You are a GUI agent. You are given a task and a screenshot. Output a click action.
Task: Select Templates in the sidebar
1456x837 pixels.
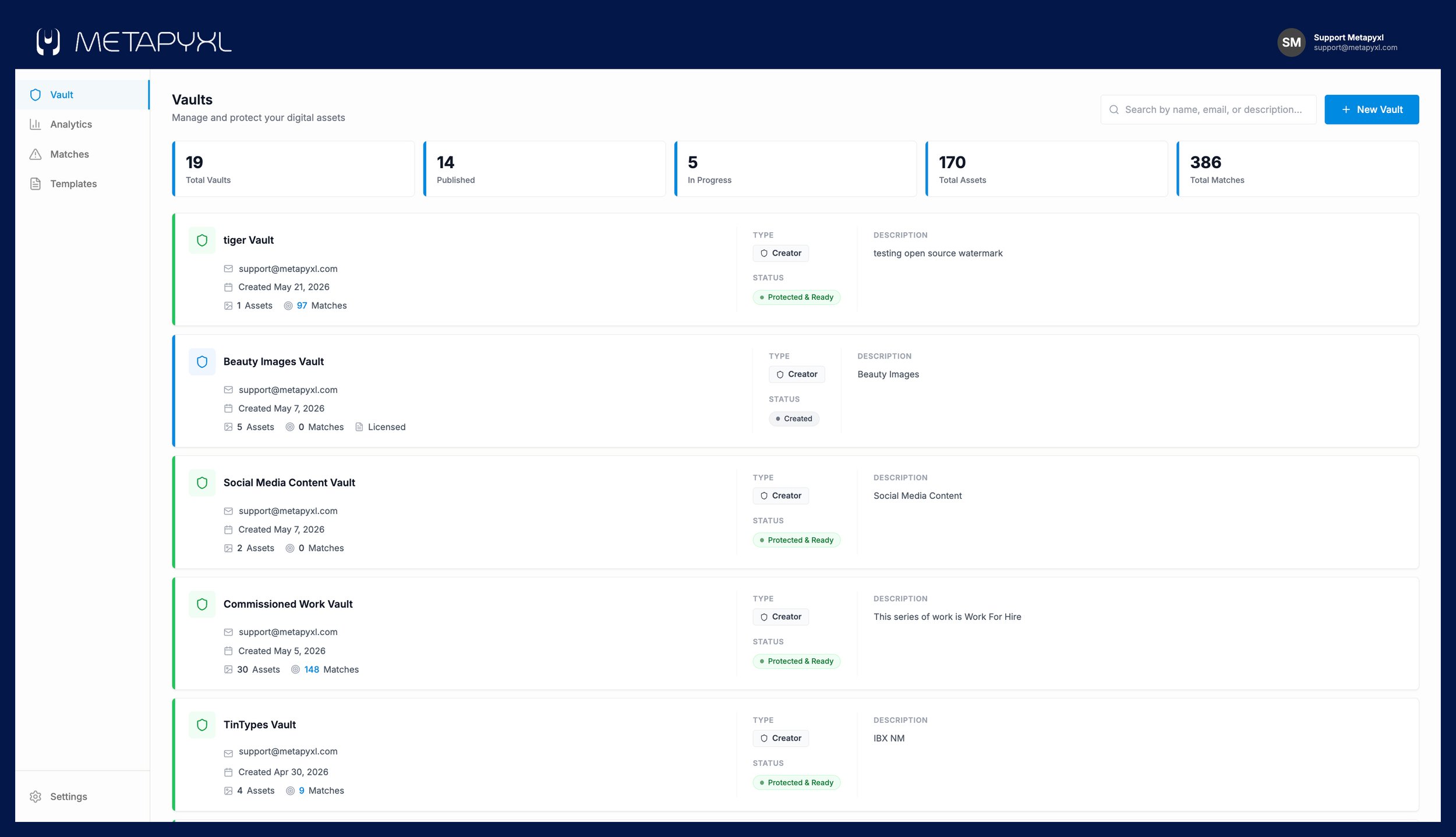pyautogui.click(x=82, y=184)
